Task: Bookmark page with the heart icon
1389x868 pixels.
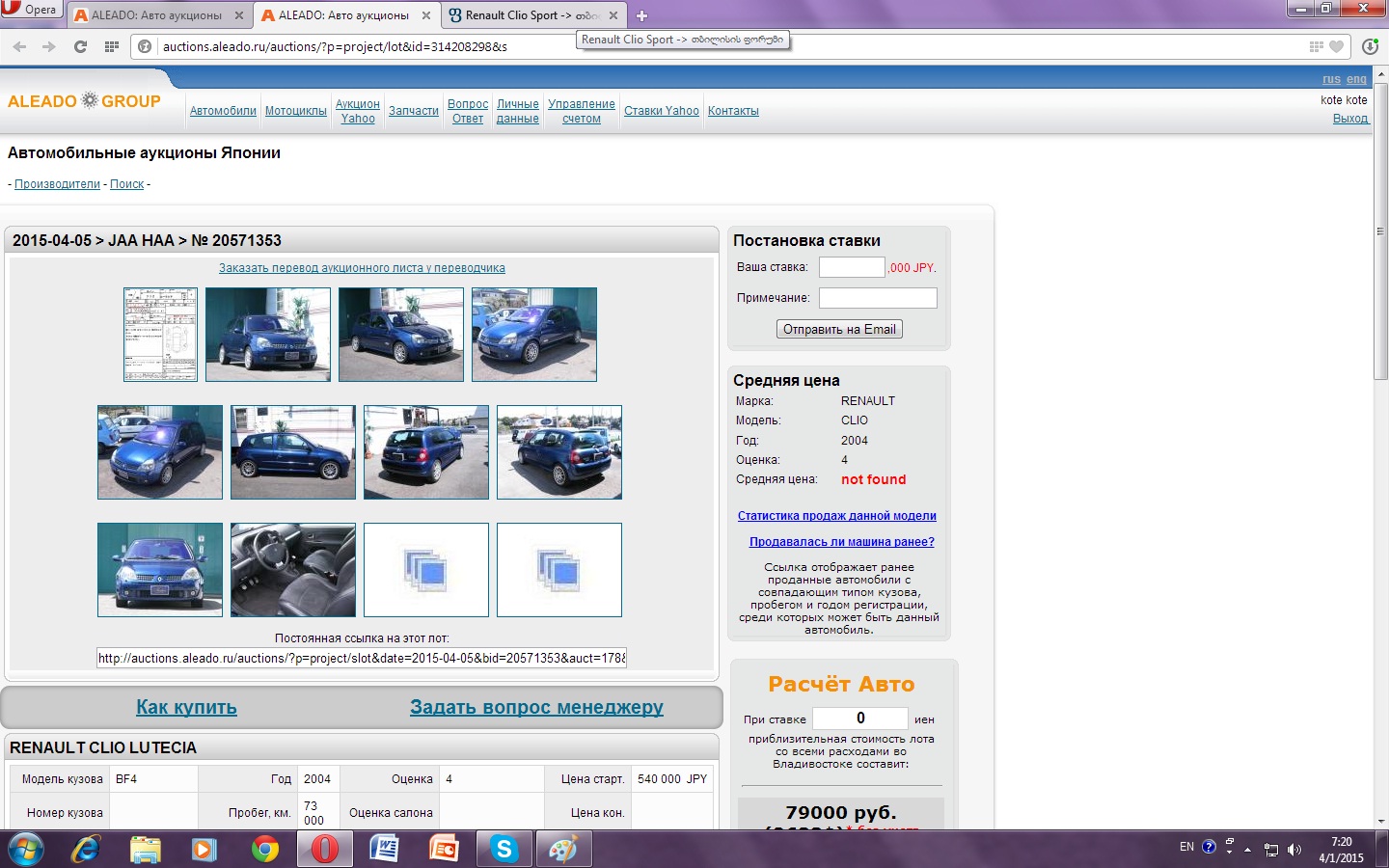Action: 1336,46
